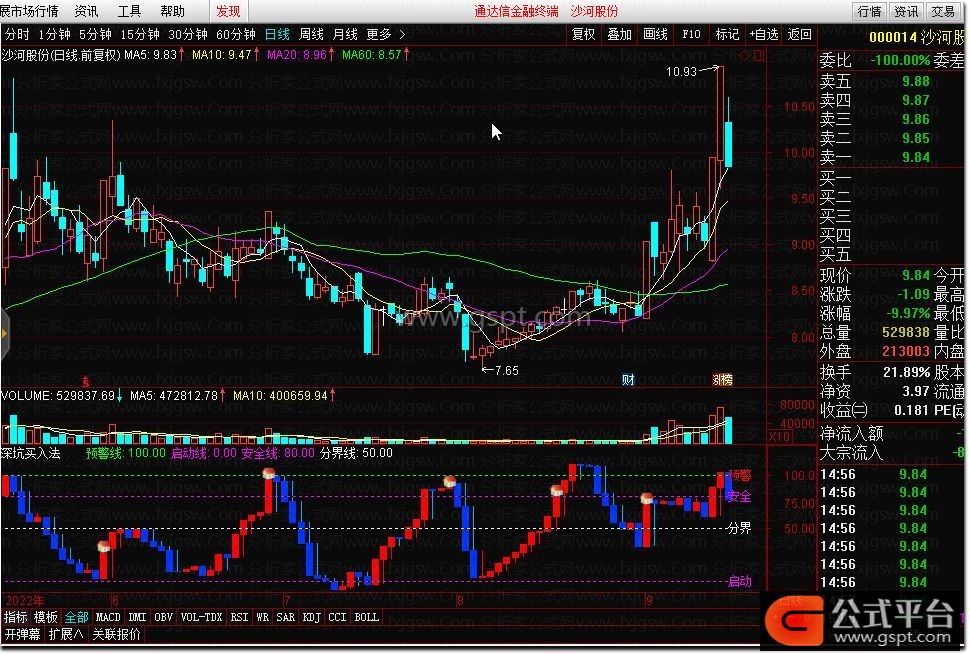Click the 关联报价 related quotes button
Viewport: 970px width, 654px height.
(116, 634)
